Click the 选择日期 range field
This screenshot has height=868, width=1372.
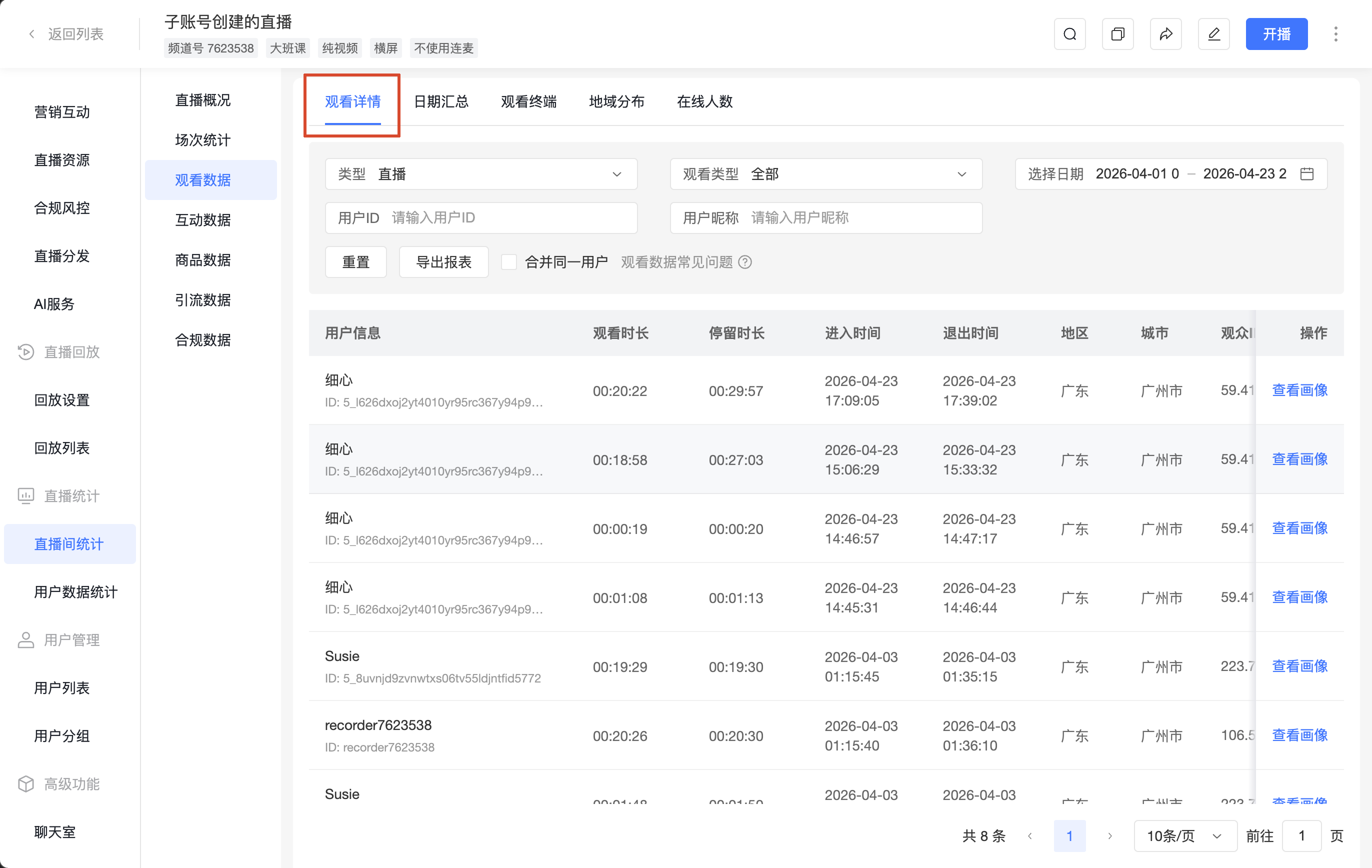1171,174
